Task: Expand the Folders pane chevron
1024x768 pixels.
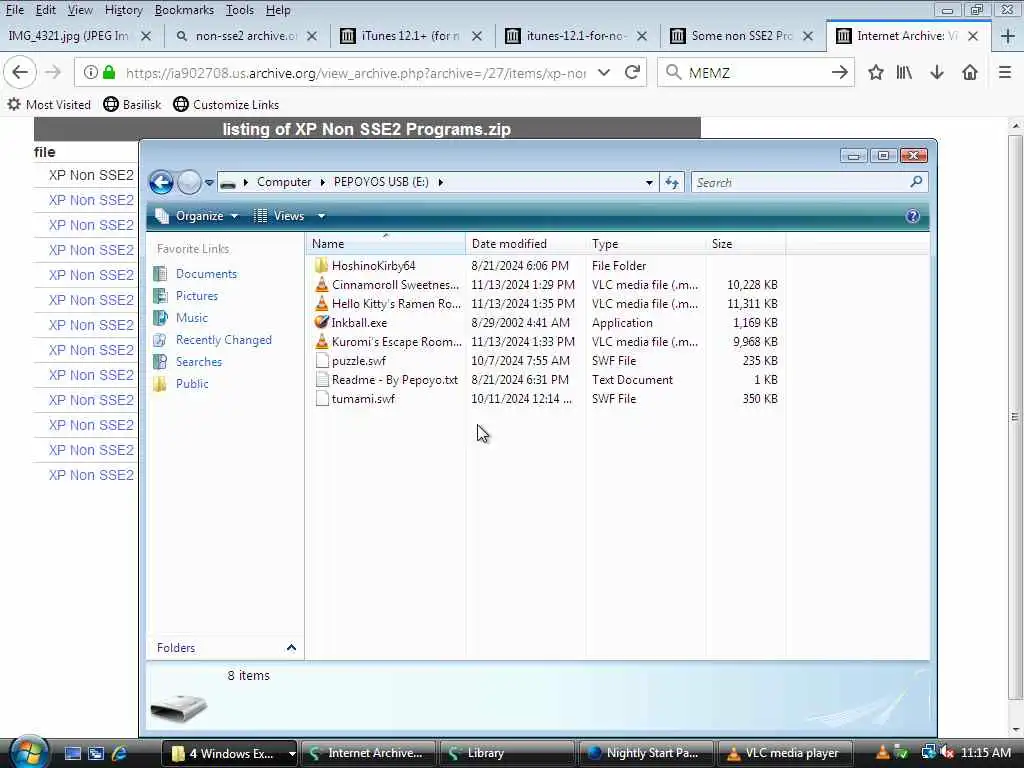Action: [x=291, y=647]
